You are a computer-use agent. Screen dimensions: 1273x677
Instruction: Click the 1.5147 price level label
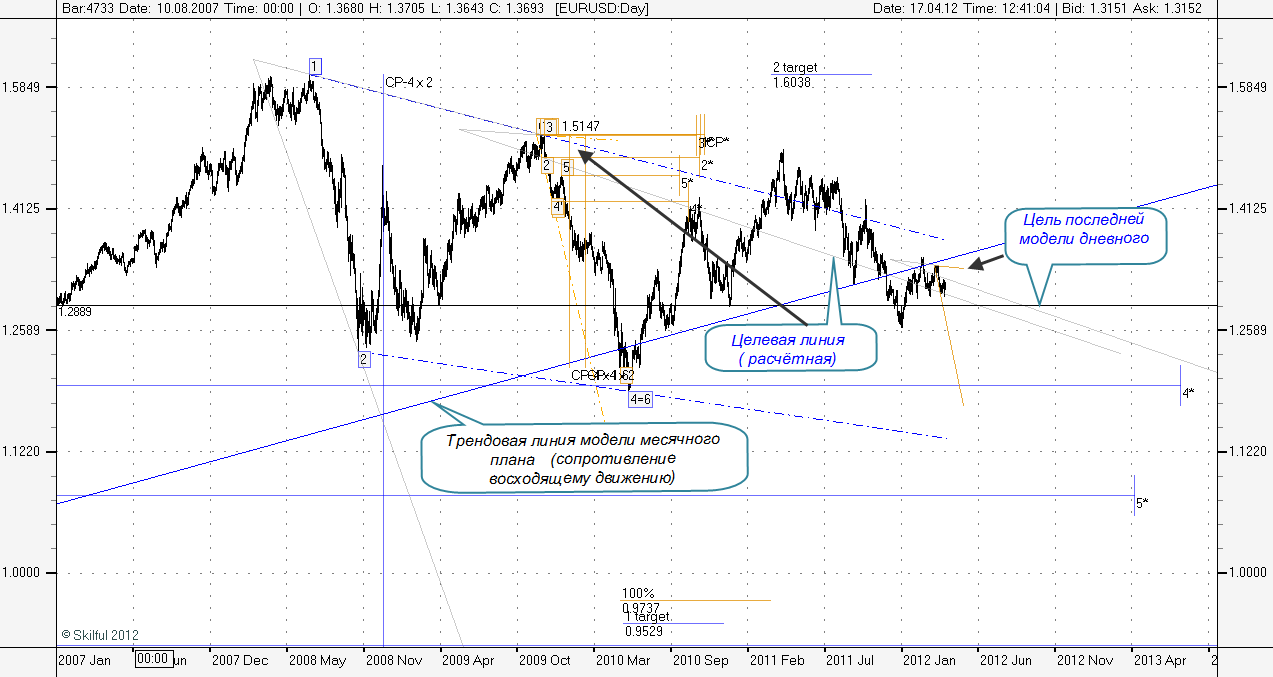click(581, 127)
